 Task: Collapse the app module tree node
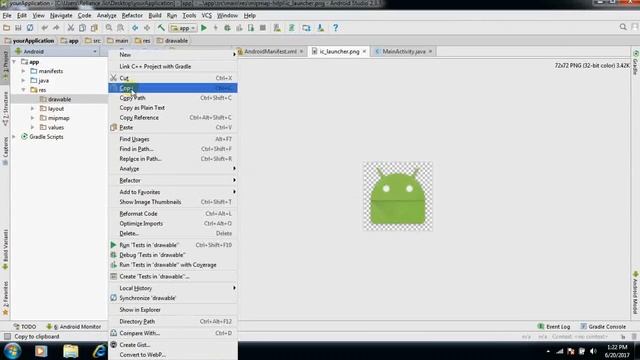(x=15, y=62)
